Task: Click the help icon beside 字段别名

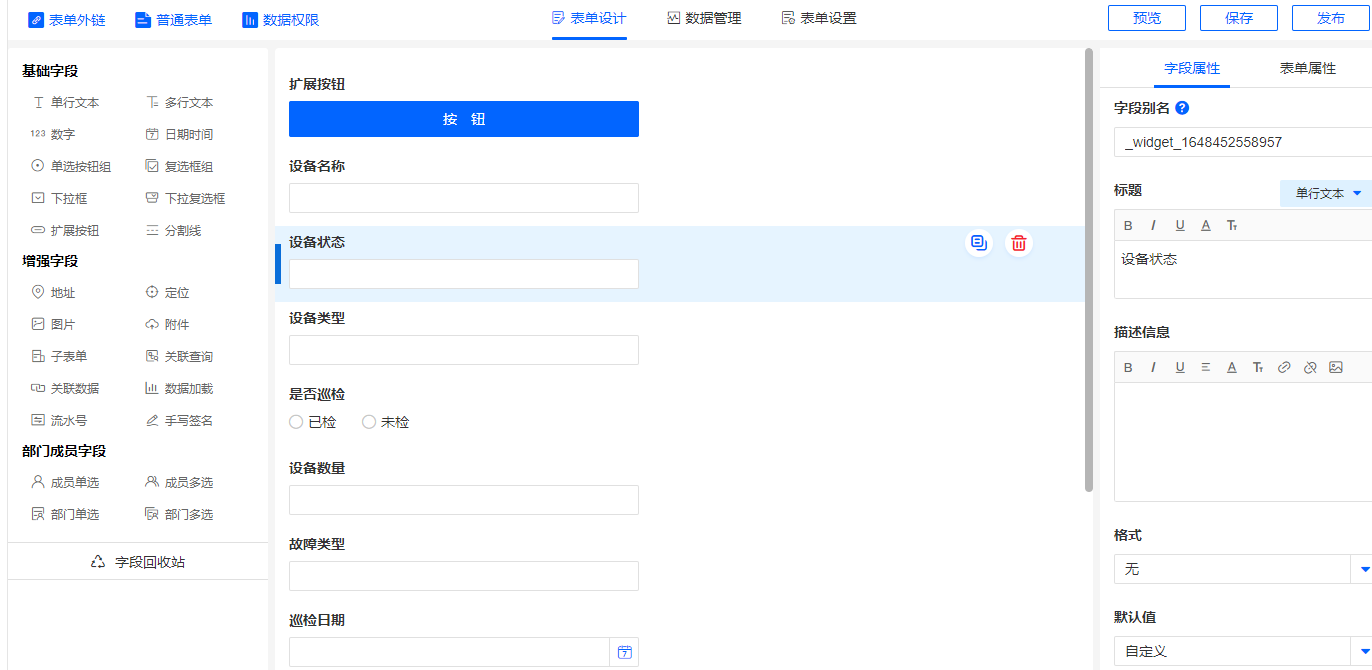Action: pyautogui.click(x=1182, y=108)
